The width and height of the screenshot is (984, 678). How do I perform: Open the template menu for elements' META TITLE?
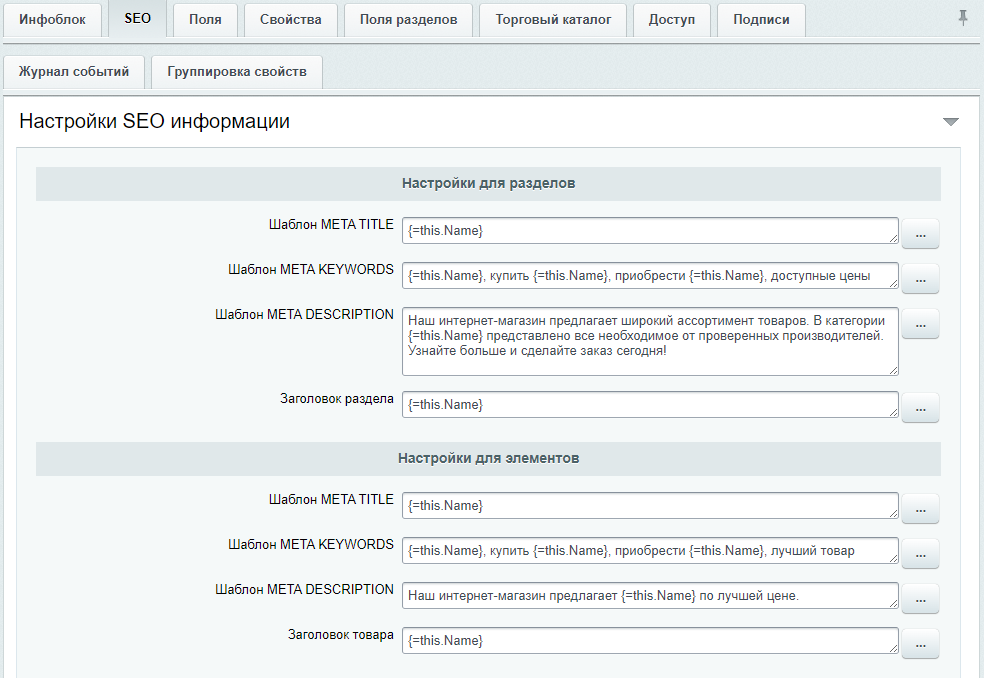pyautogui.click(x=921, y=508)
